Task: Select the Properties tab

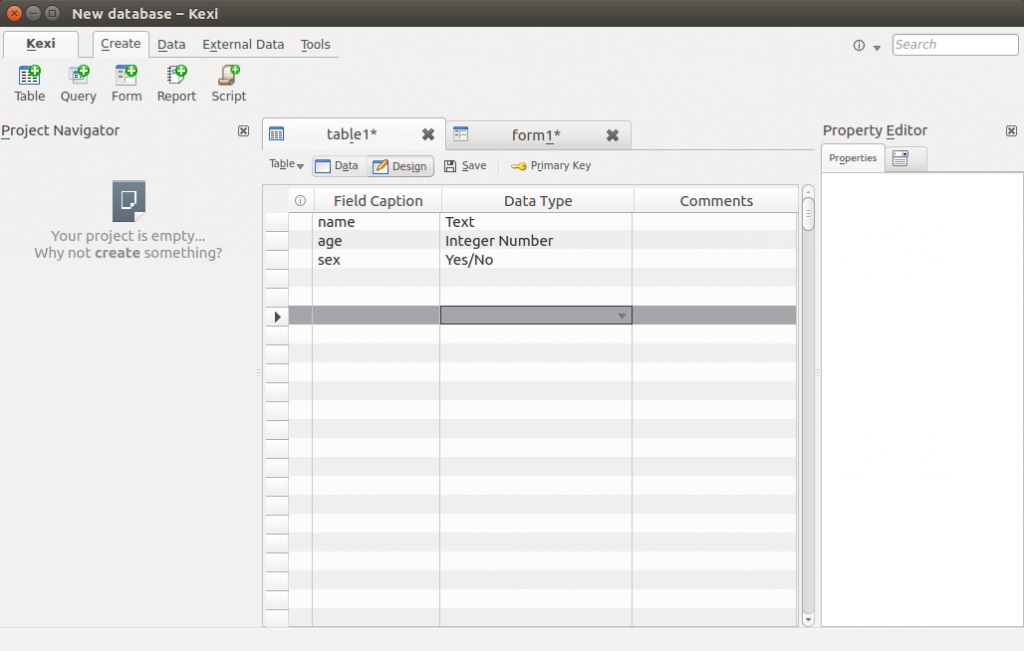Action: [x=853, y=158]
